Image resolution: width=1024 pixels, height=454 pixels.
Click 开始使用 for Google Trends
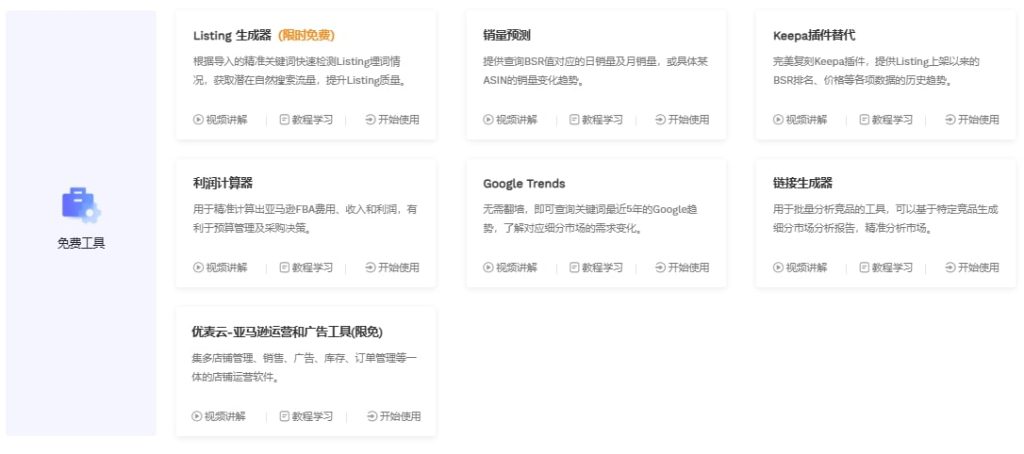tap(682, 267)
